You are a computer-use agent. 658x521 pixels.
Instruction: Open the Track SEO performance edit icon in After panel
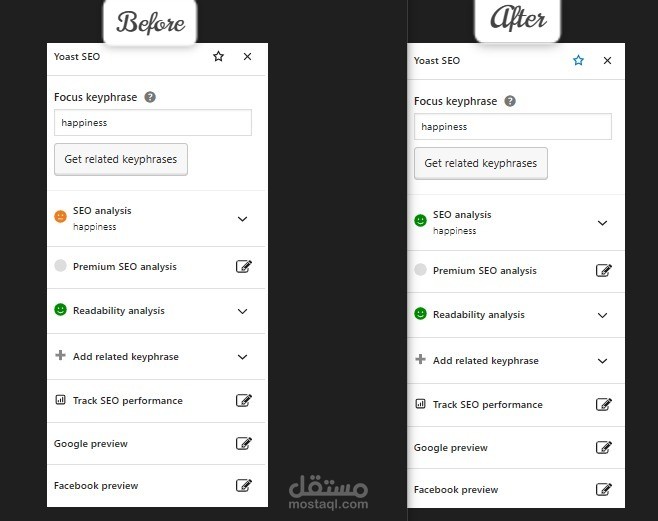click(603, 404)
